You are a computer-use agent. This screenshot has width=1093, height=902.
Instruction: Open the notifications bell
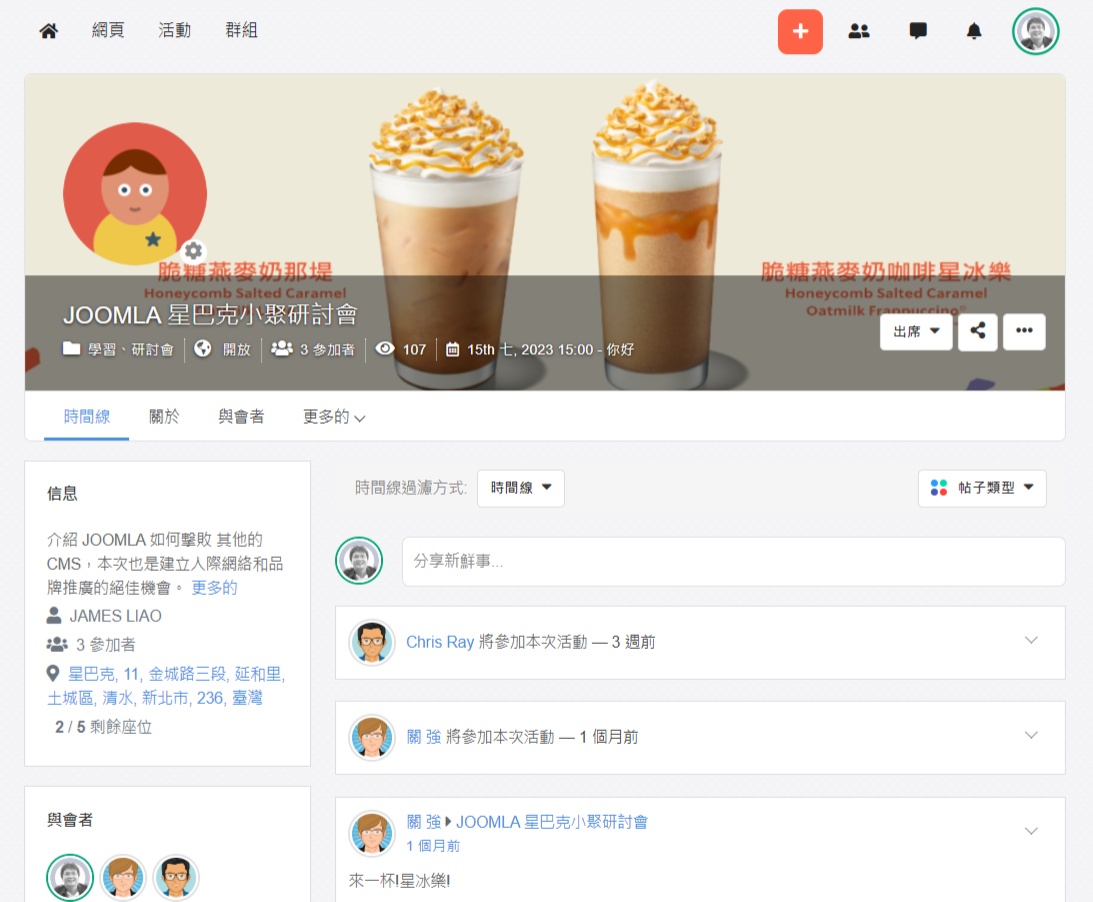click(974, 31)
